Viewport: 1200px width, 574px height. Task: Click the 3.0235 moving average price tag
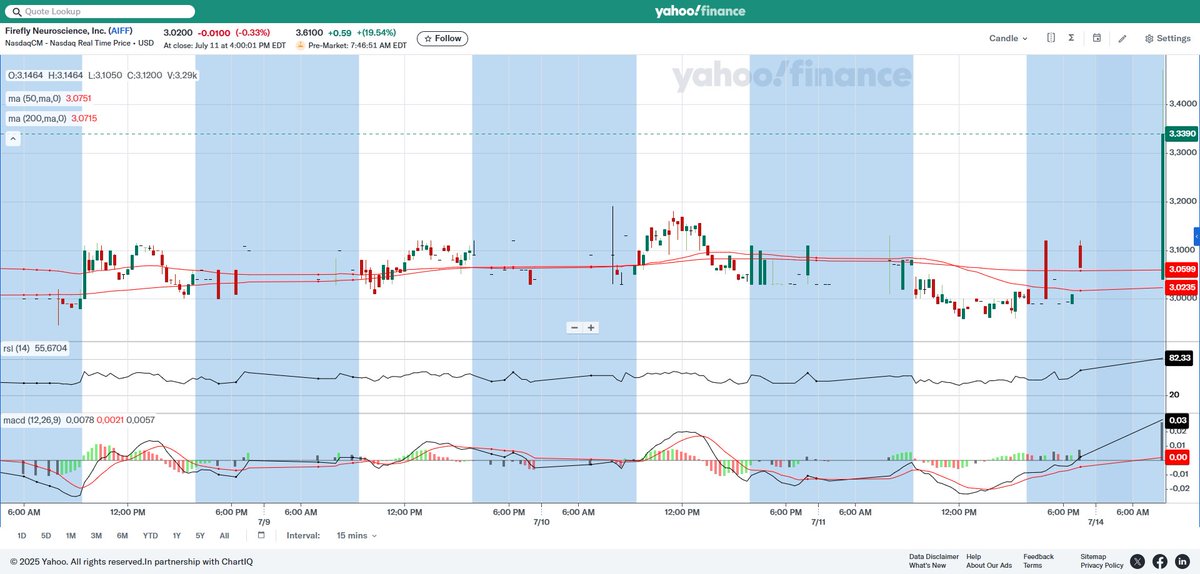[x=1180, y=287]
